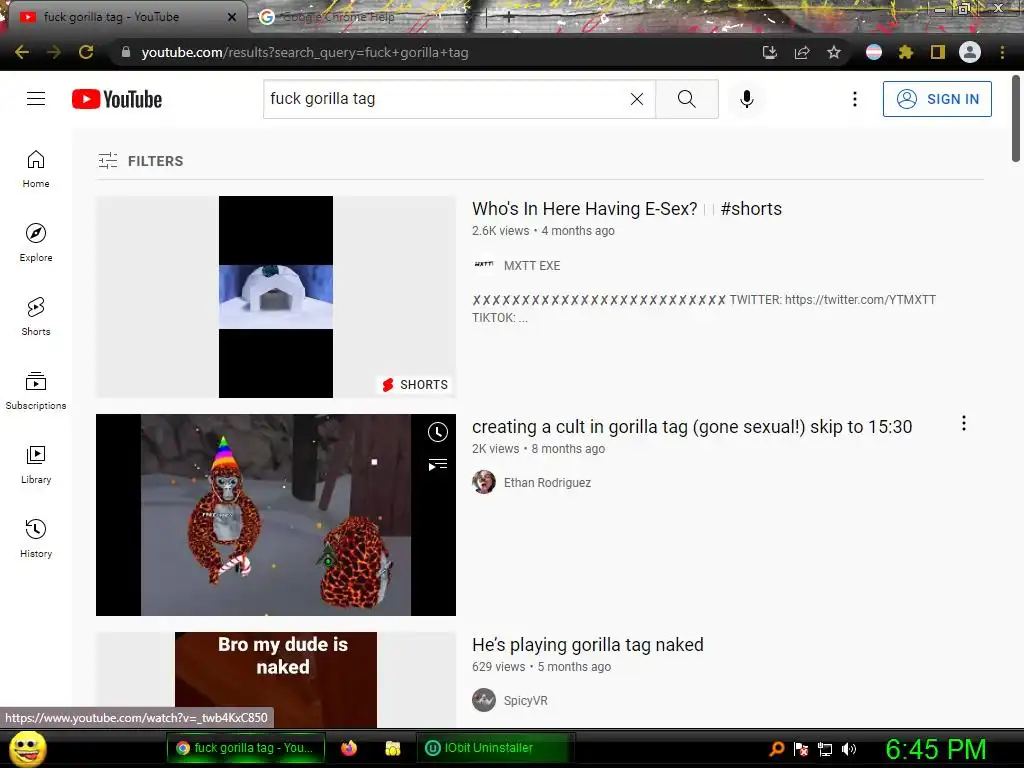Image resolution: width=1024 pixels, height=768 pixels.
Task: Open History in the sidebar
Action: tap(36, 538)
